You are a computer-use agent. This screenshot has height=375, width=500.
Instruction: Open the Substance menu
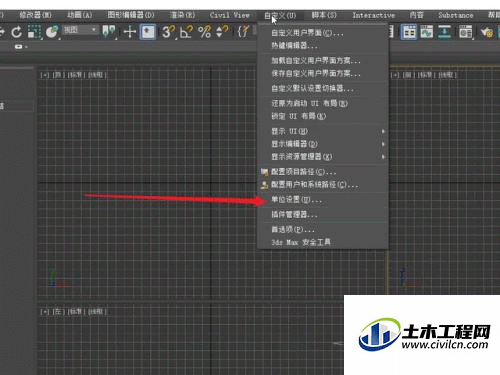pyautogui.click(x=456, y=15)
